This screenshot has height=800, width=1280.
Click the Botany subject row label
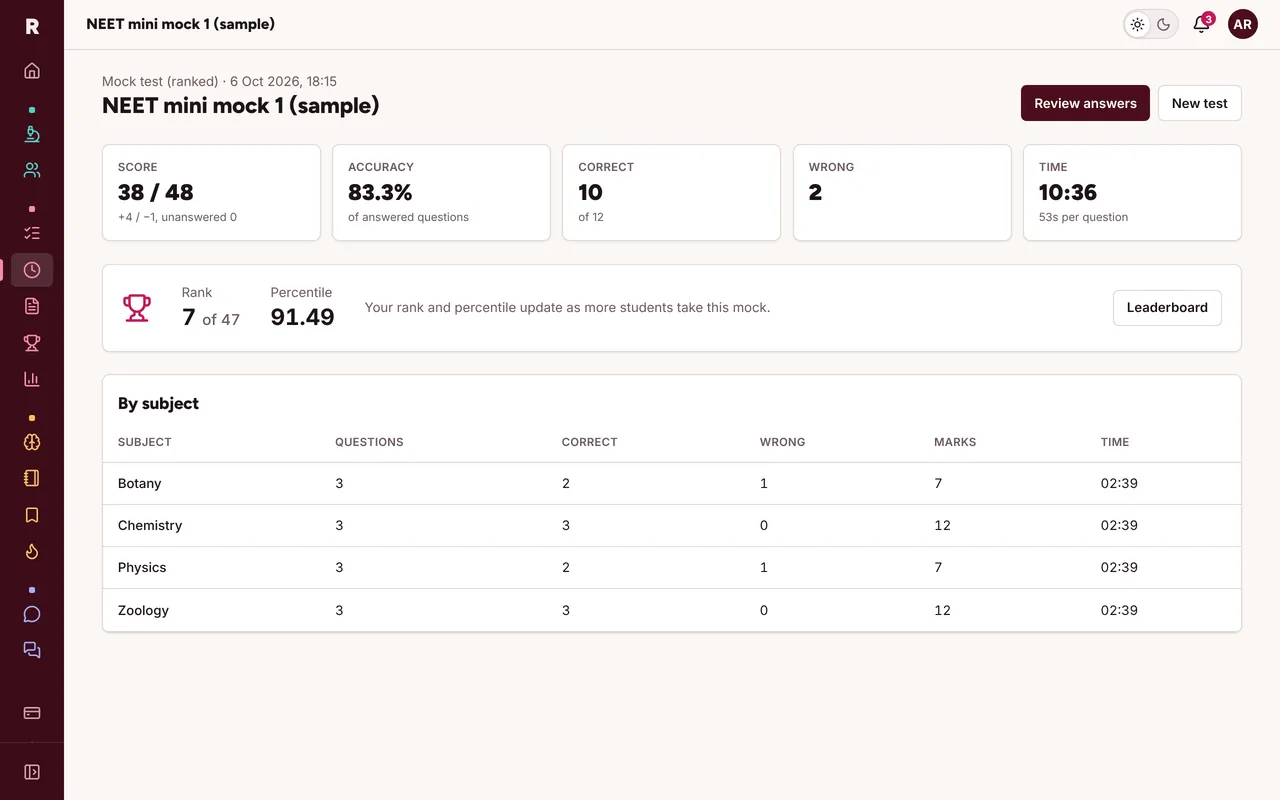point(139,483)
